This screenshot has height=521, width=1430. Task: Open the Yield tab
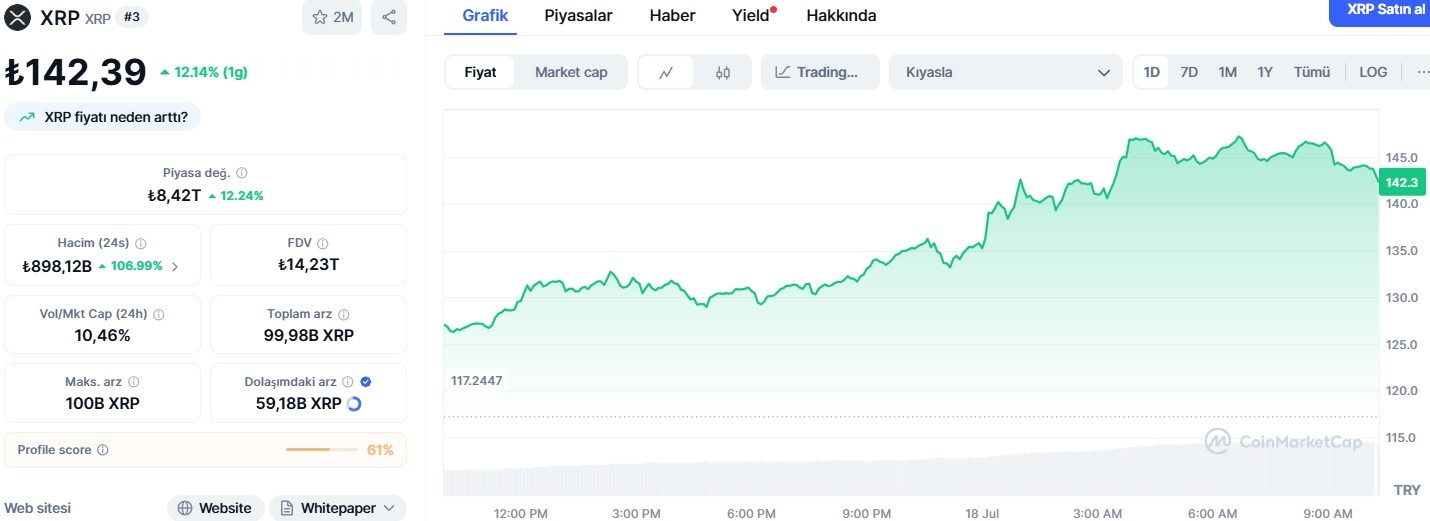752,16
